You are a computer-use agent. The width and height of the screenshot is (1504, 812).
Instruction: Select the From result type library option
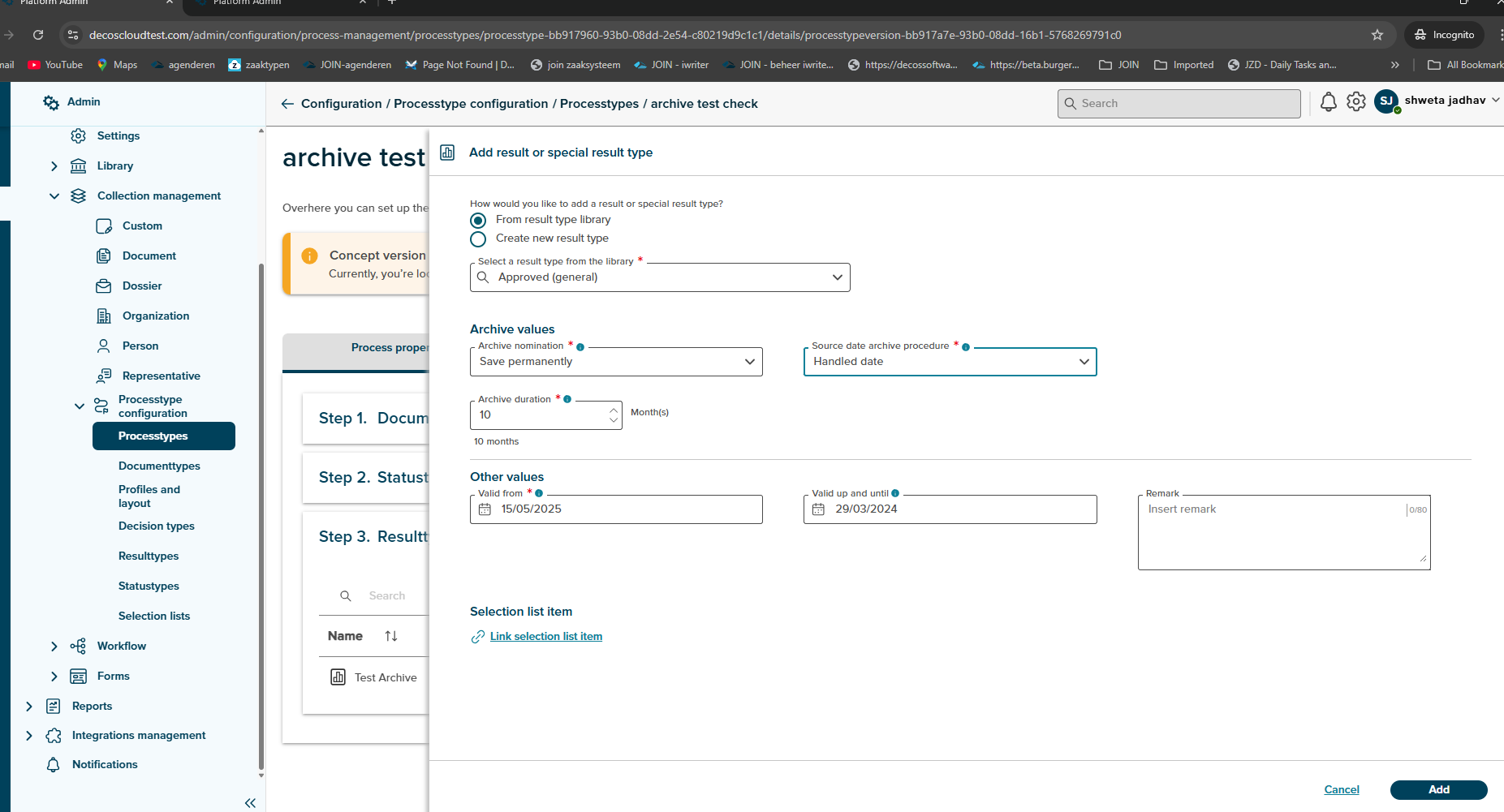point(478,221)
